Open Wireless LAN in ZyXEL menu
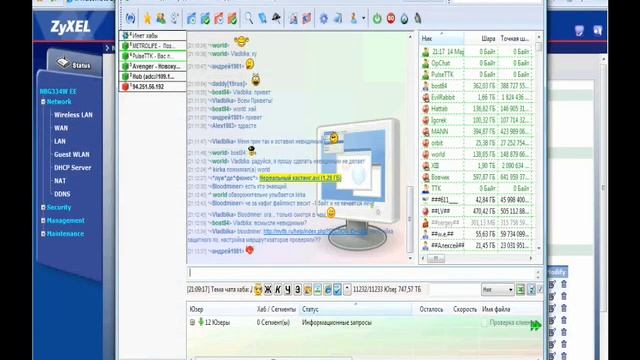This screenshot has height=360, width=640. (x=73, y=115)
